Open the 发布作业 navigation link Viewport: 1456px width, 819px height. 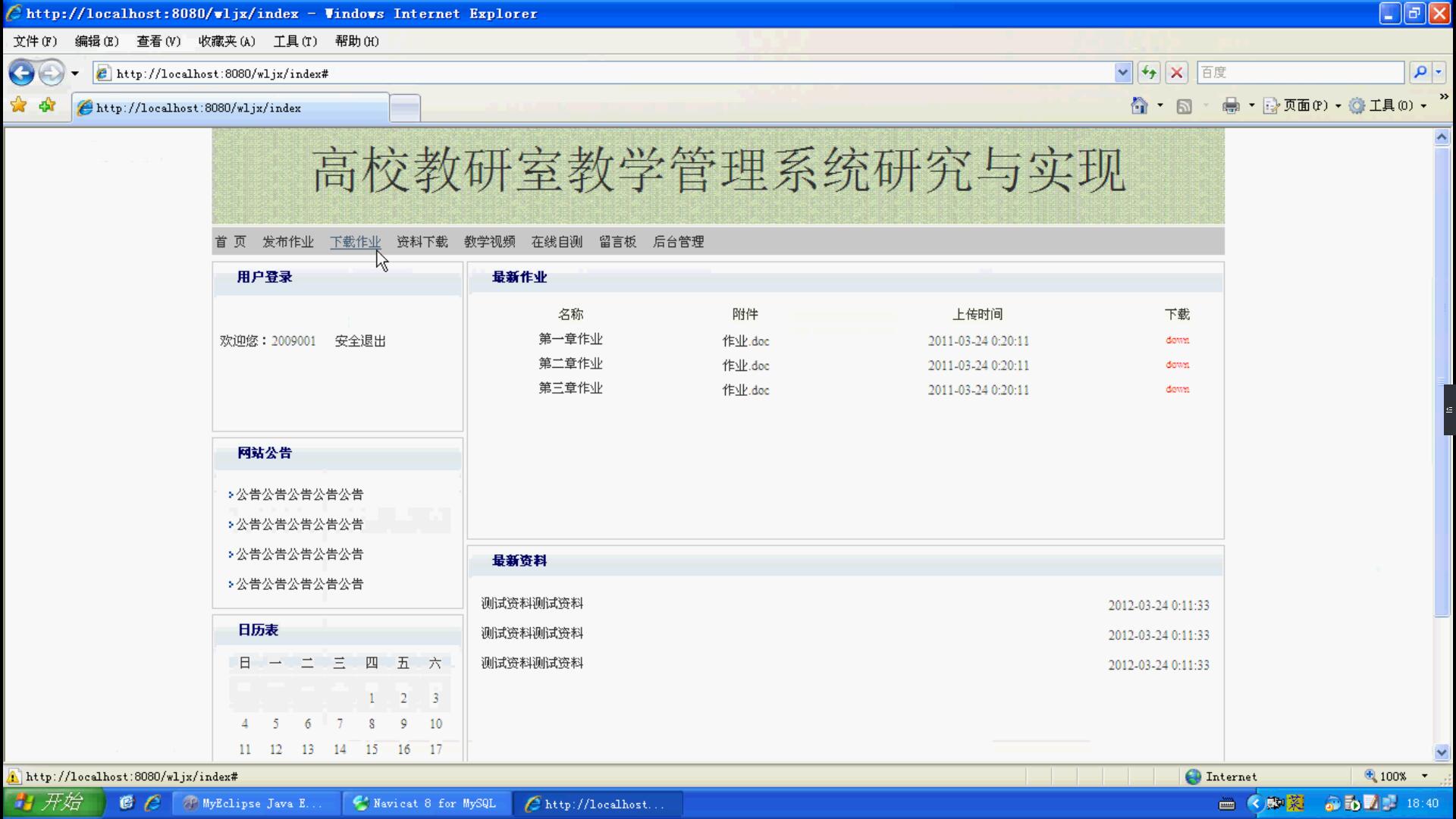(288, 242)
